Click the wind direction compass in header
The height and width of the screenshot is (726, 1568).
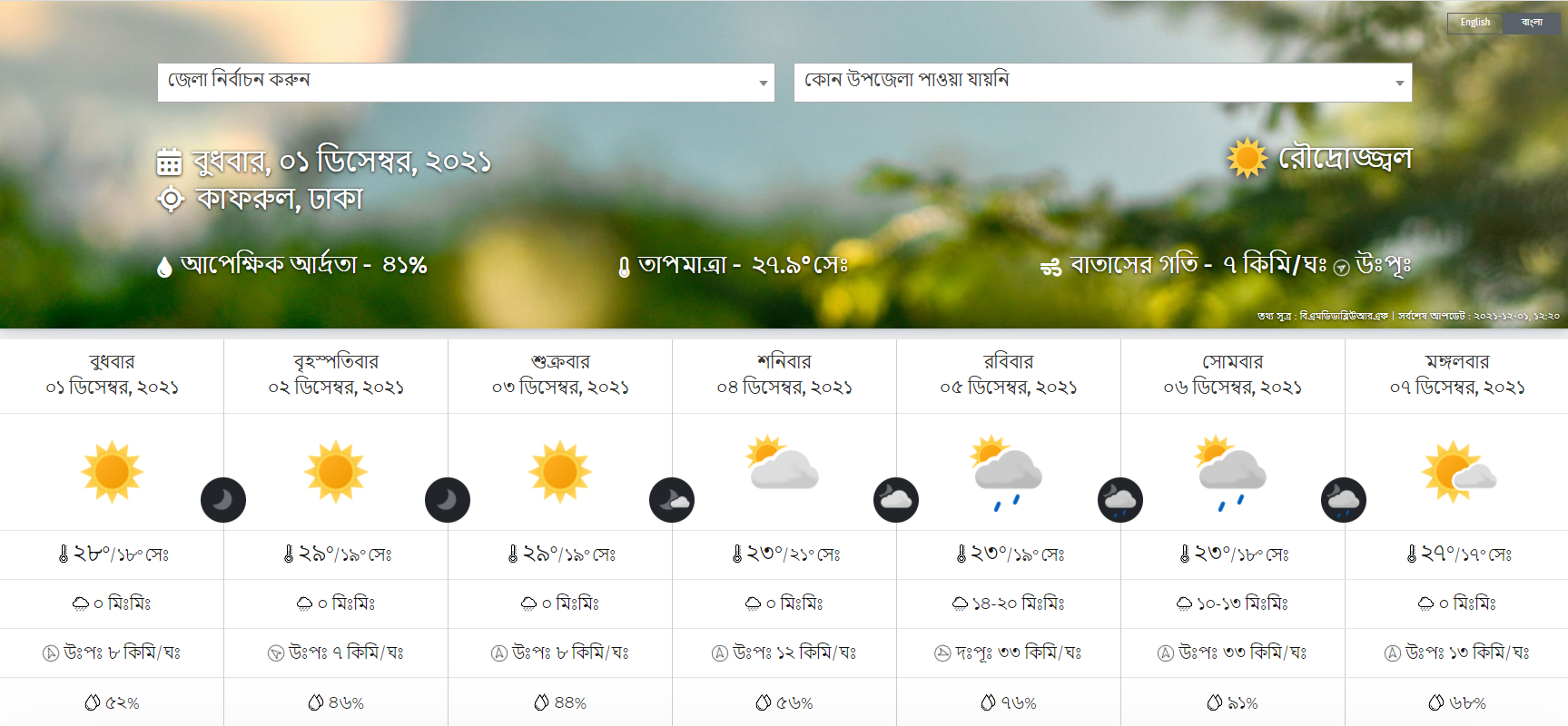[x=1341, y=269]
